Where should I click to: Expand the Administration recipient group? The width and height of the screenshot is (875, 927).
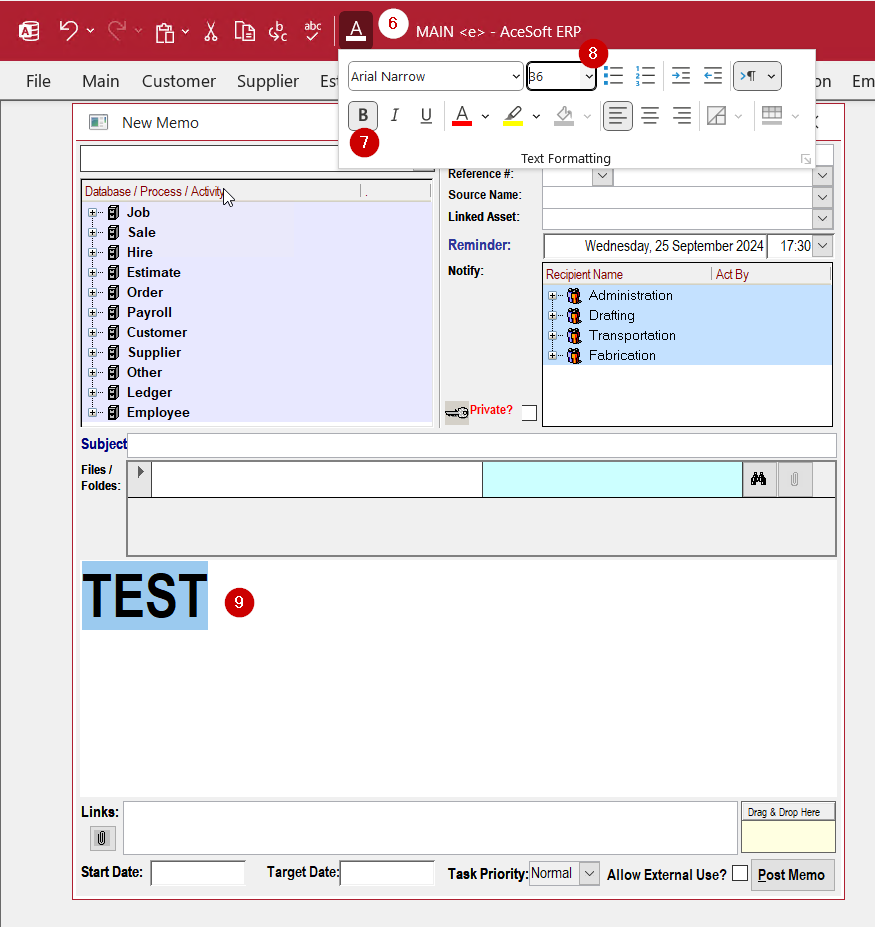tap(552, 296)
